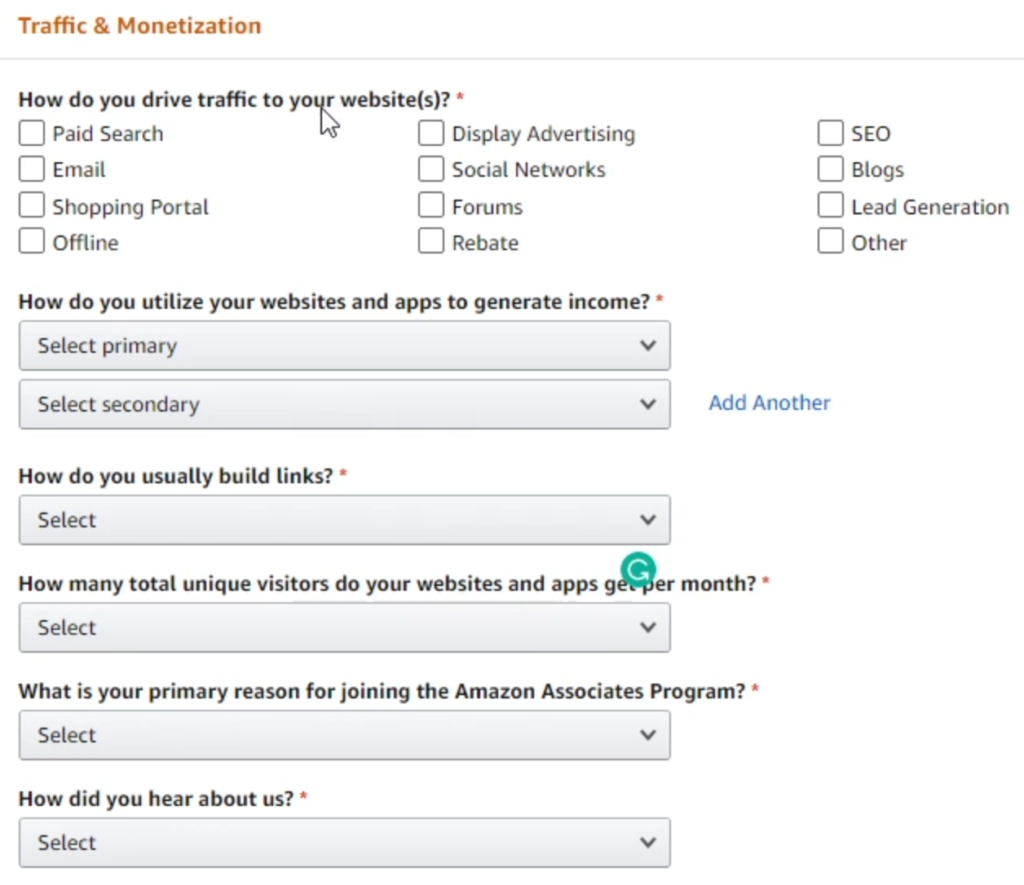Check the Rebate checkbox
The image size is (1024, 885).
[431, 243]
